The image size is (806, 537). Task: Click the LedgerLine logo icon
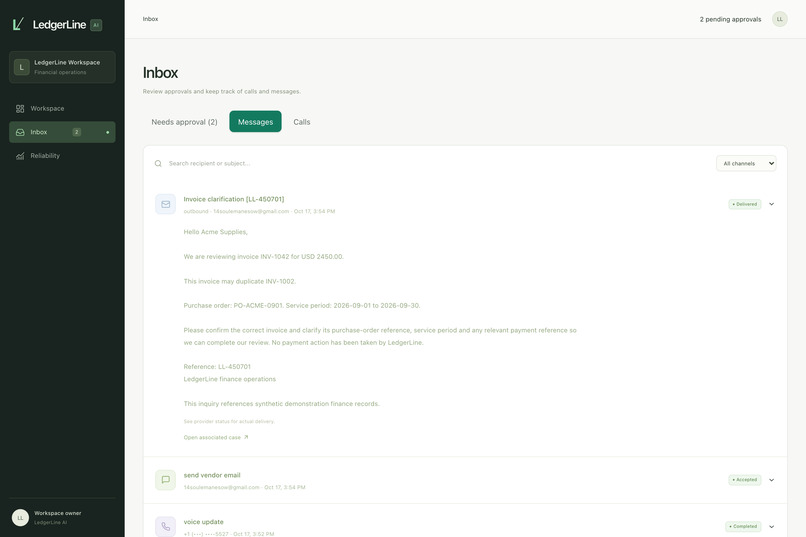click(18, 24)
